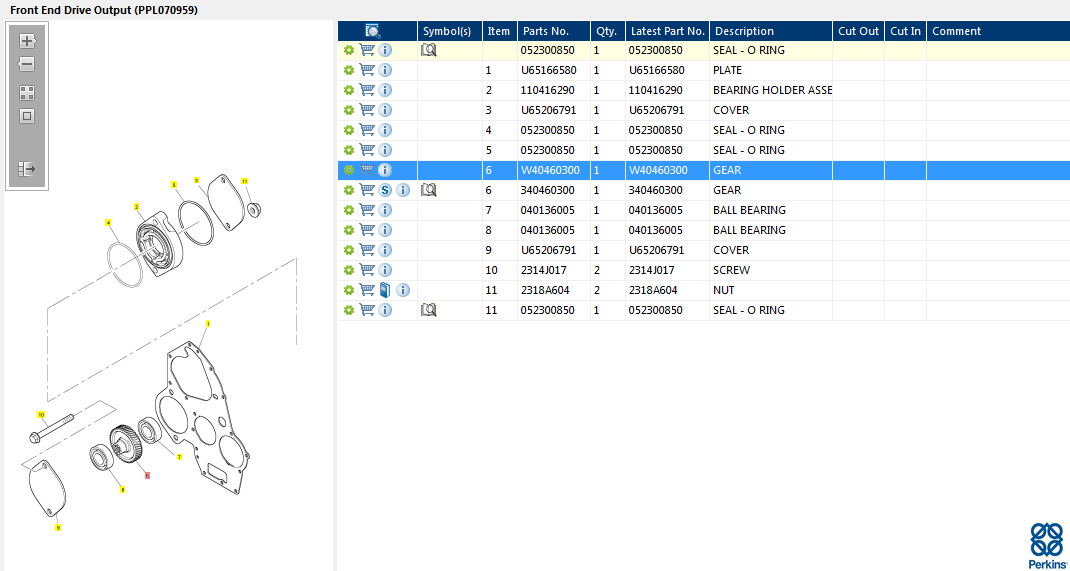Add item 3 COVER to cart

pyautogui.click(x=367, y=110)
